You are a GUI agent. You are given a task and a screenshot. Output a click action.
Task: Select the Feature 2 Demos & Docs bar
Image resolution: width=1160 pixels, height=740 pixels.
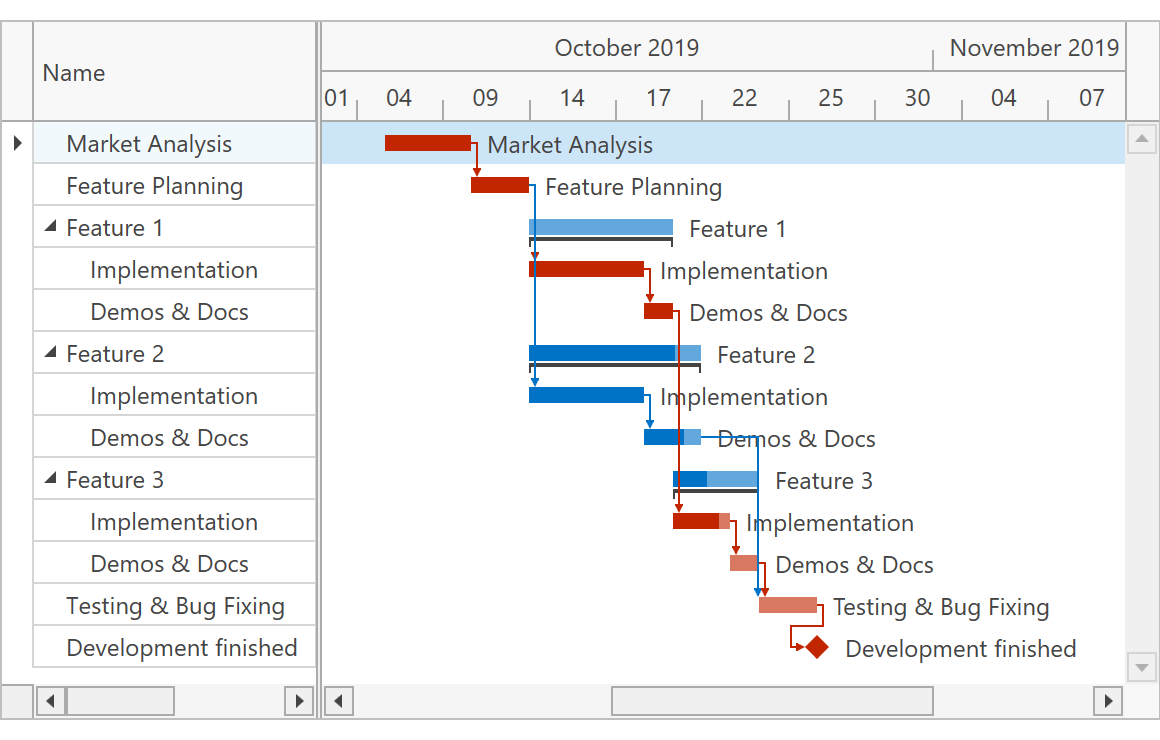672,437
